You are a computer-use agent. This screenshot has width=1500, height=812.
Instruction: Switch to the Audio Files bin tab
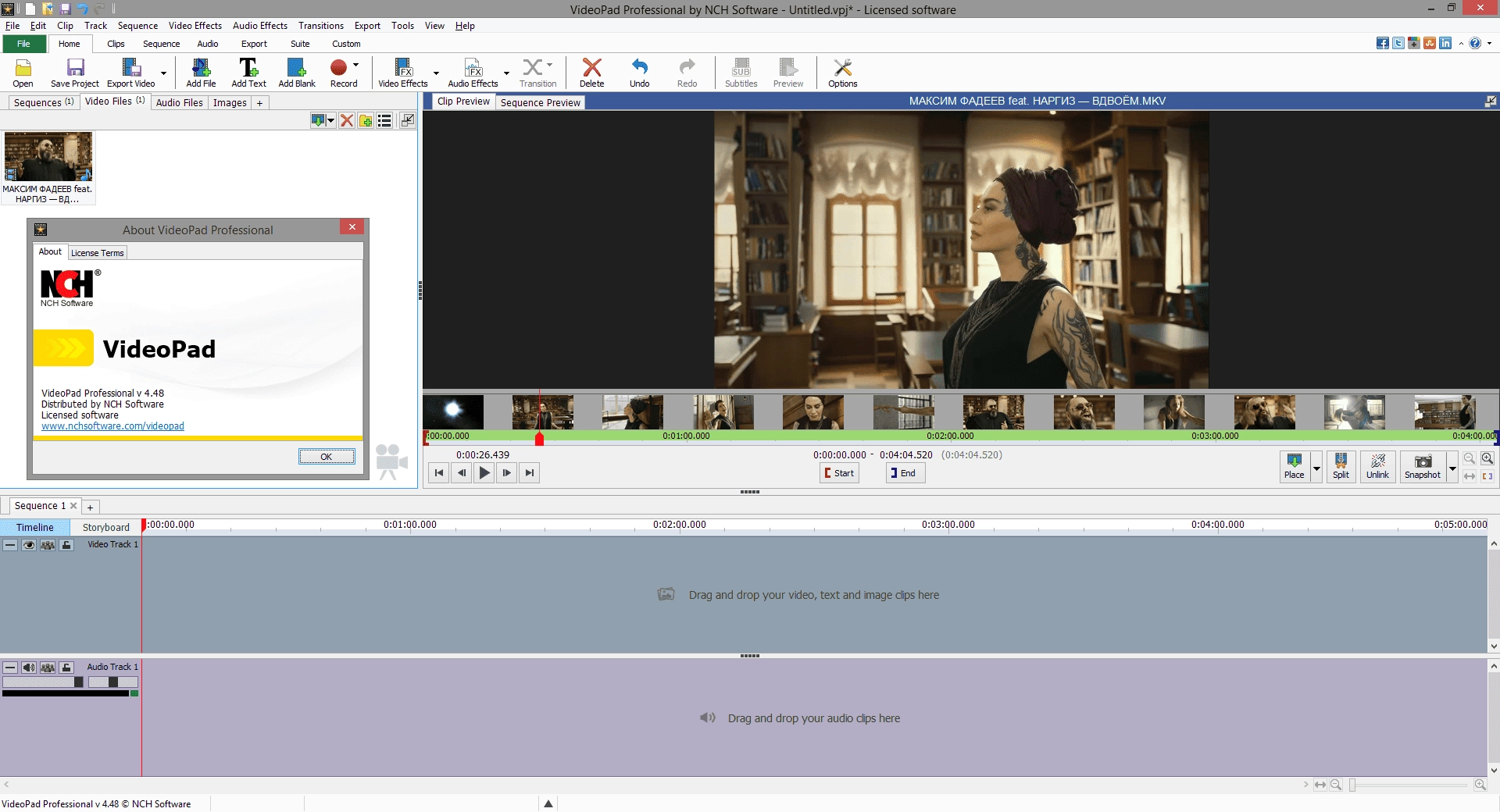(x=179, y=102)
